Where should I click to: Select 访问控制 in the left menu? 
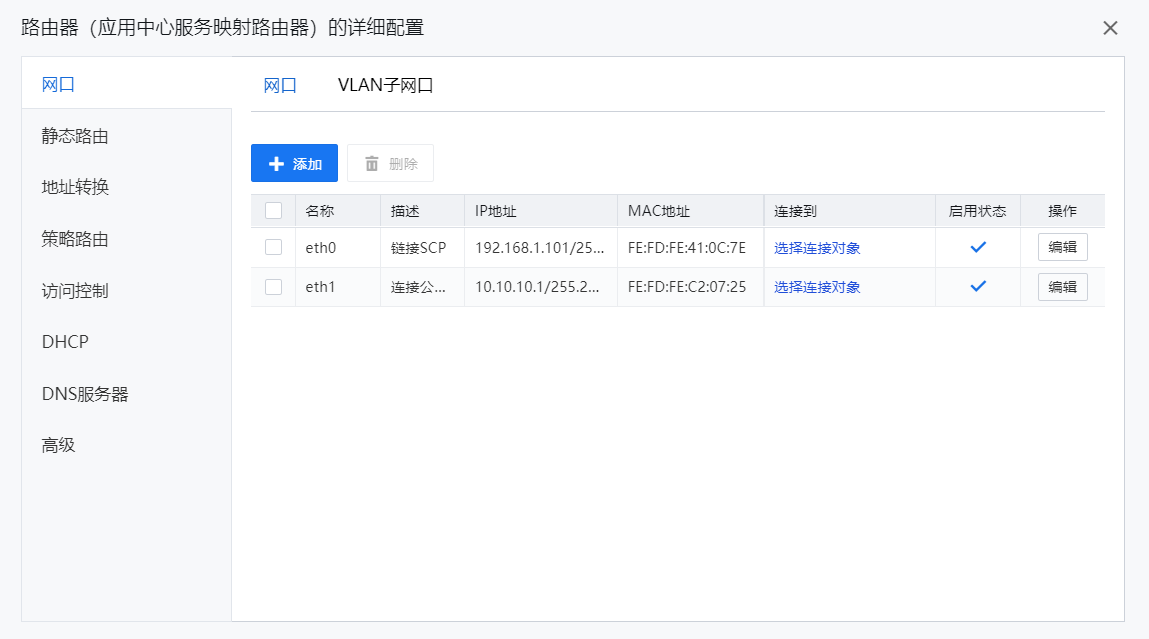[x=75, y=291]
